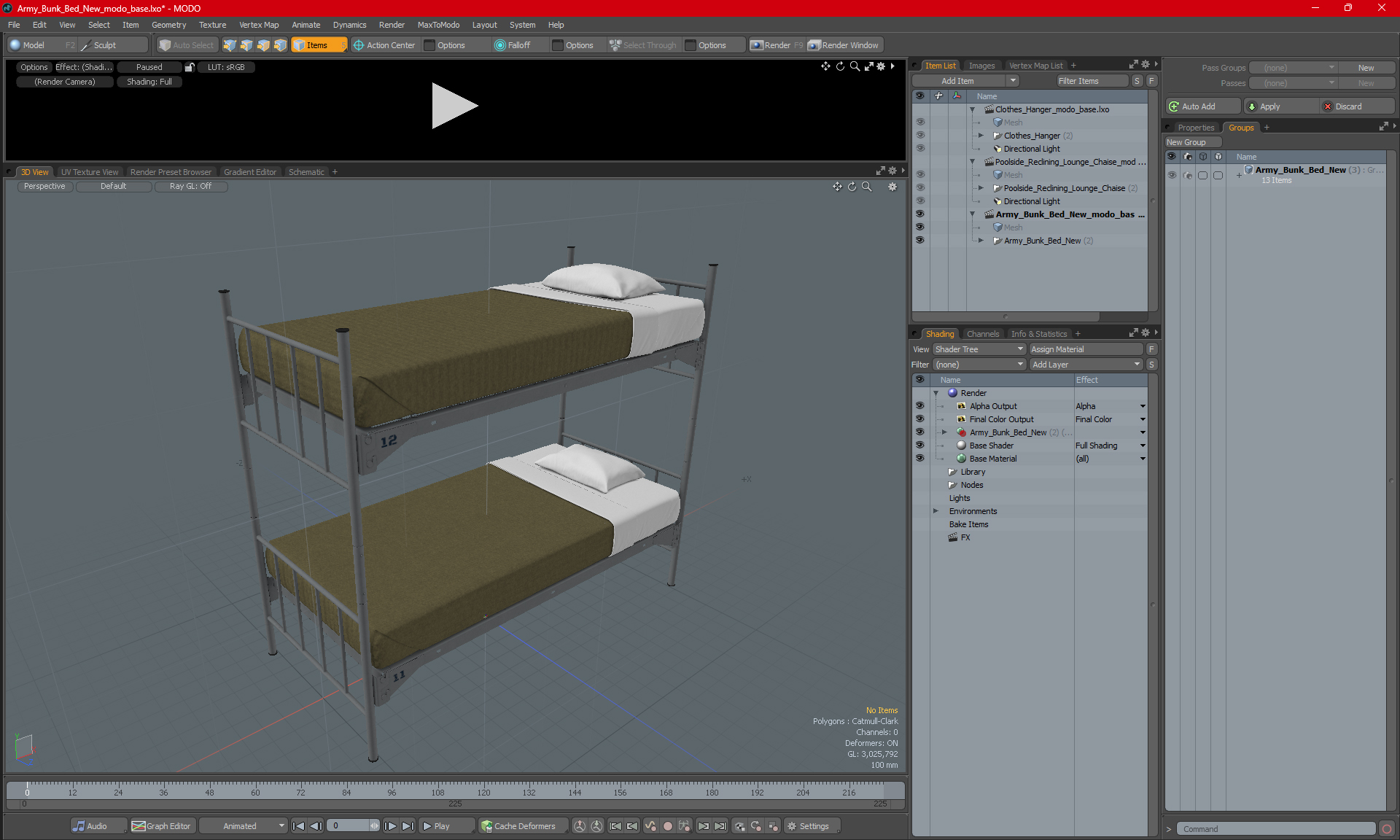Toggle Poolside Directional Light visibility
The image size is (1400, 840).
click(920, 201)
